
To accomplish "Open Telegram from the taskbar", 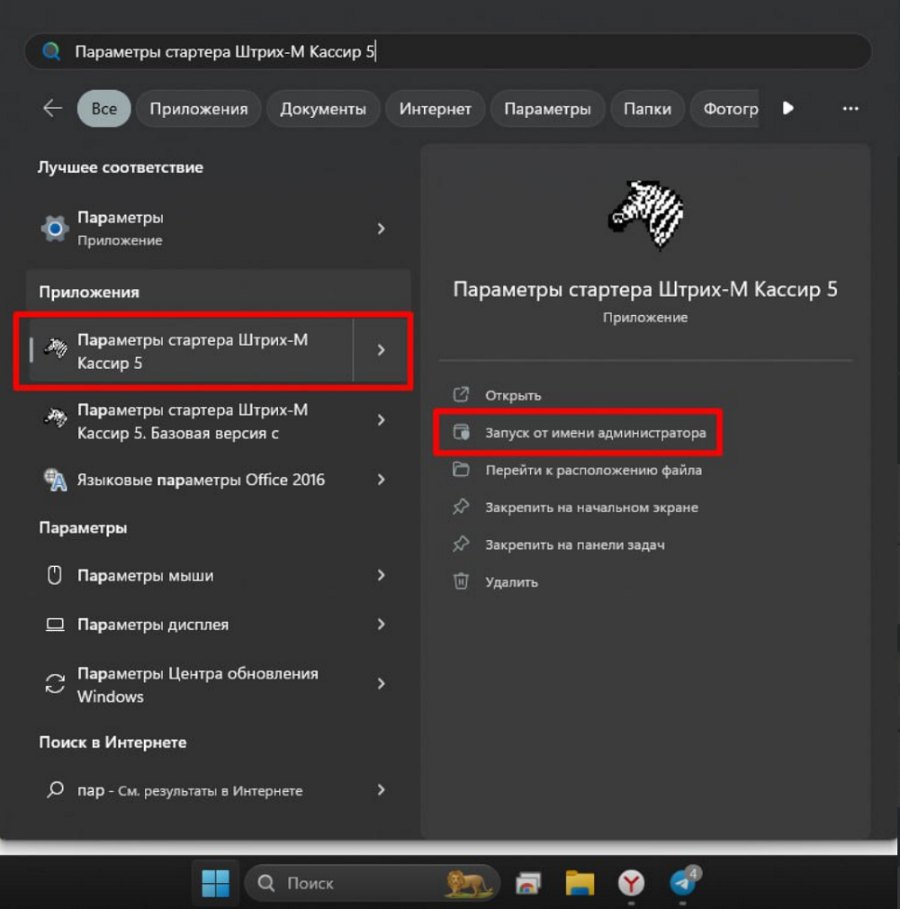I will pyautogui.click(x=683, y=883).
